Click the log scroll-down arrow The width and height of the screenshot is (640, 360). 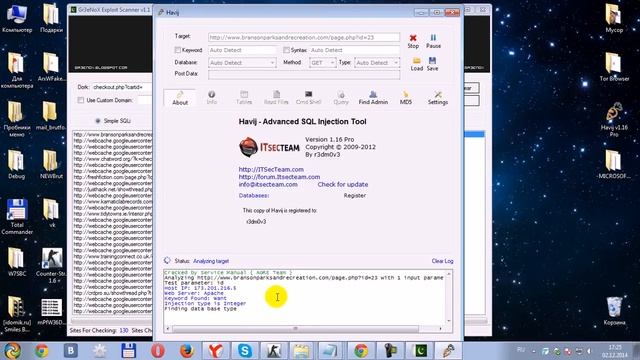pyautogui.click(x=449, y=320)
